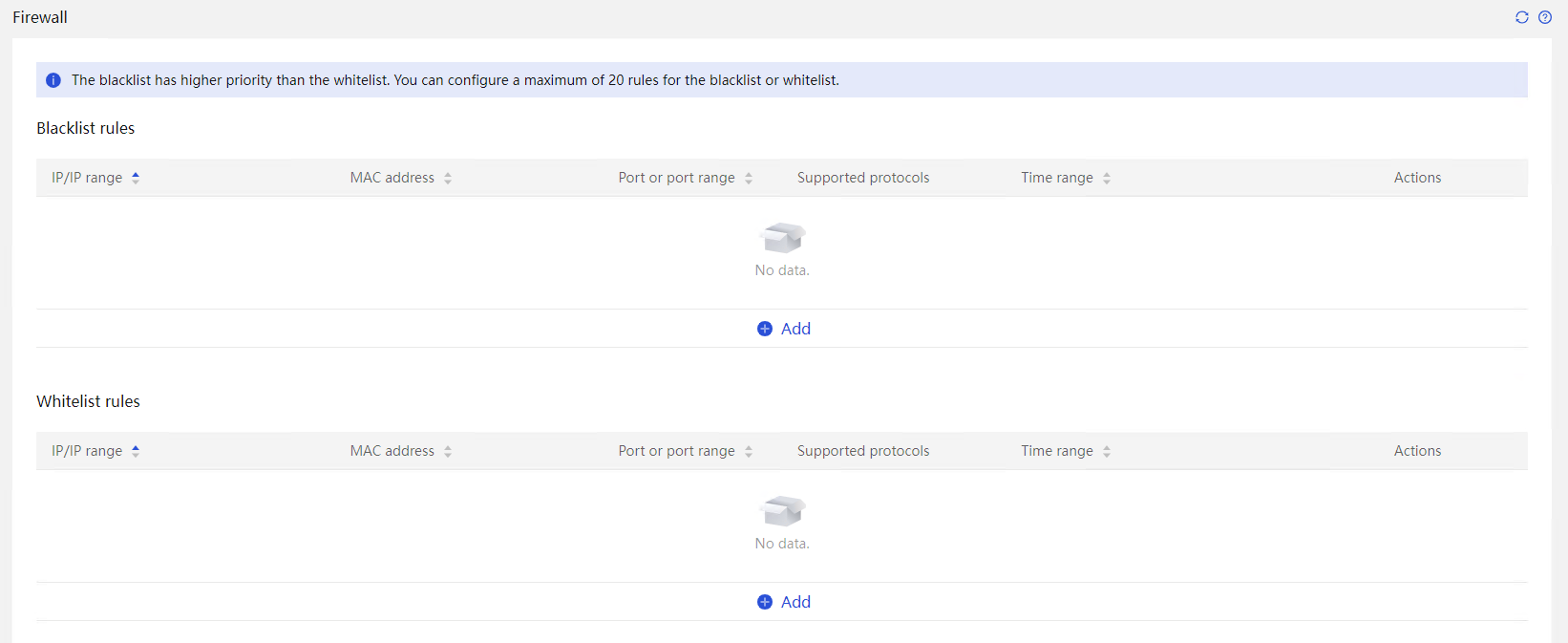Open the help question mark icon
Image resolution: width=1568 pixels, height=643 pixels.
coord(1545,17)
